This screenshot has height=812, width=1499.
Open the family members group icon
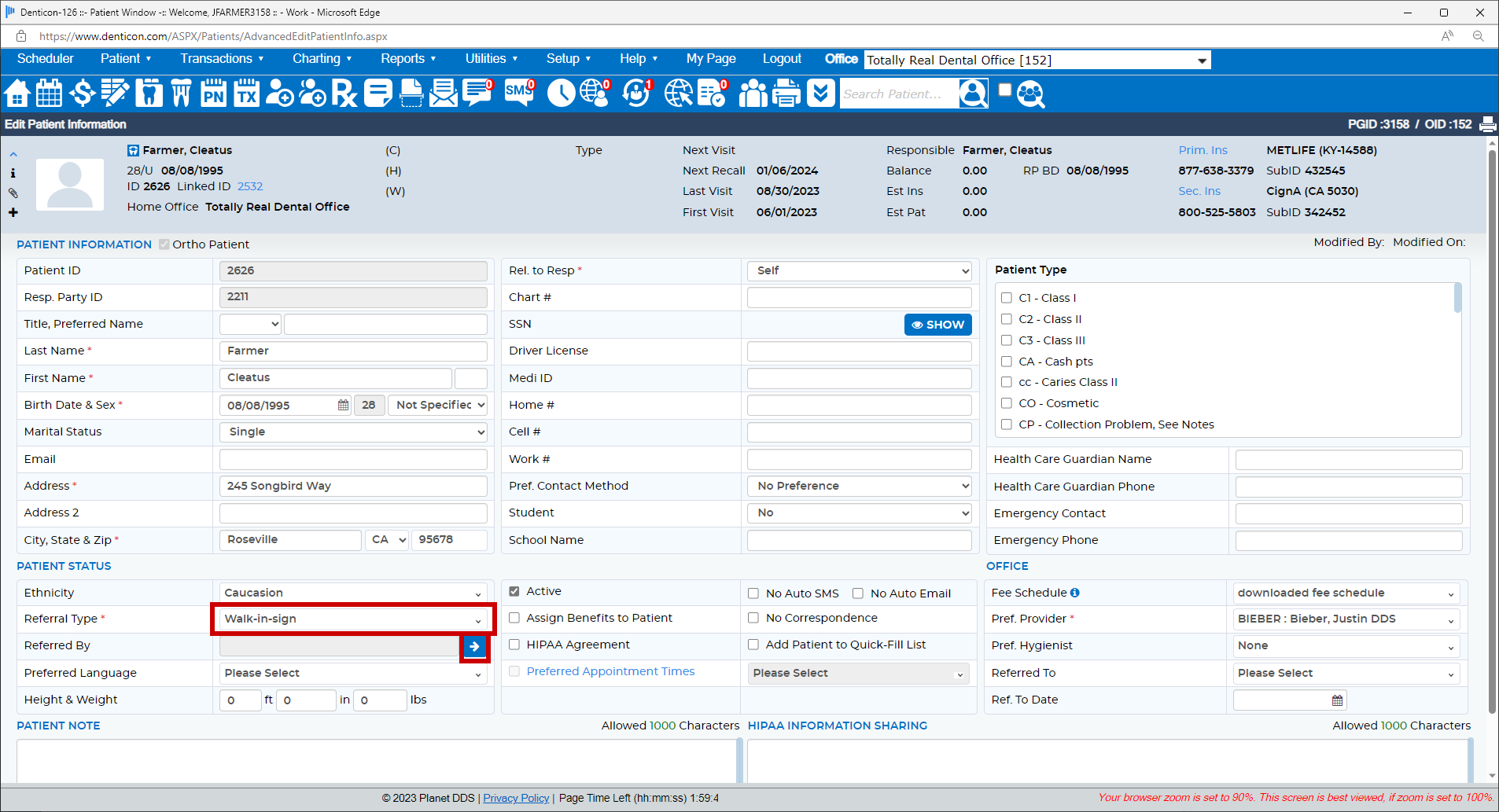tap(753, 94)
